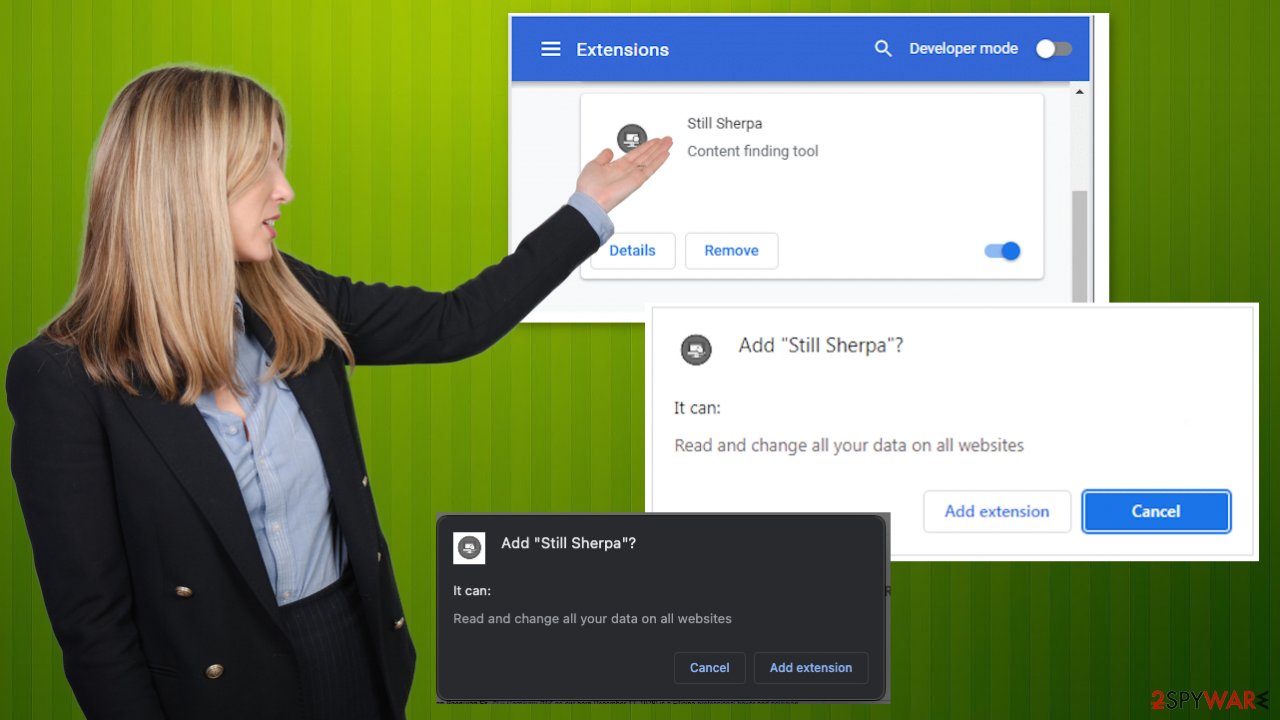The image size is (1280, 720).
Task: Click Add extension in the dark dialog
Action: pos(811,667)
